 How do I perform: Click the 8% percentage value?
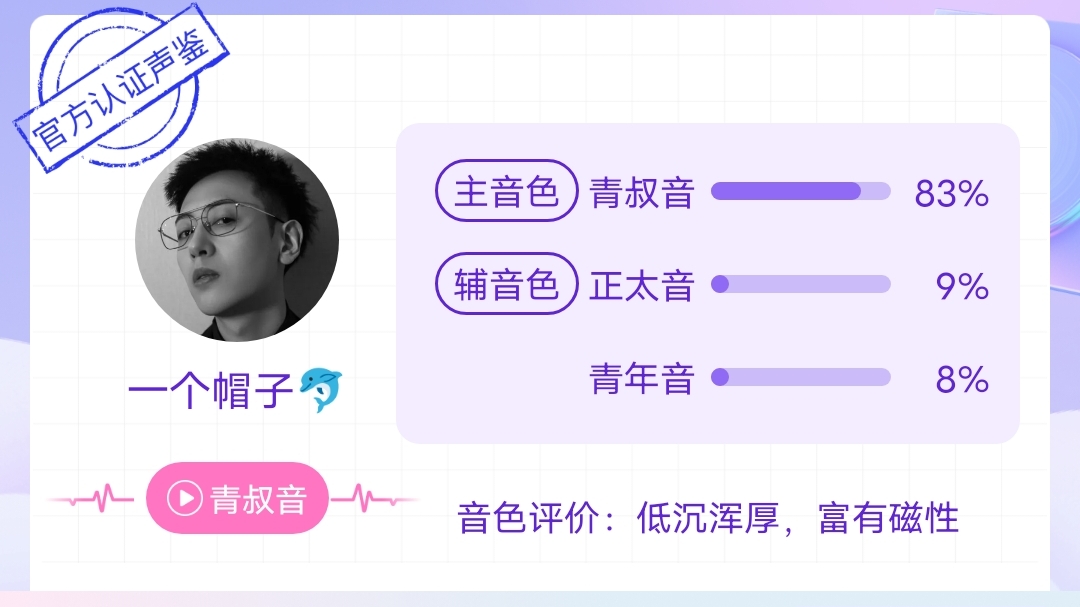click(x=962, y=380)
